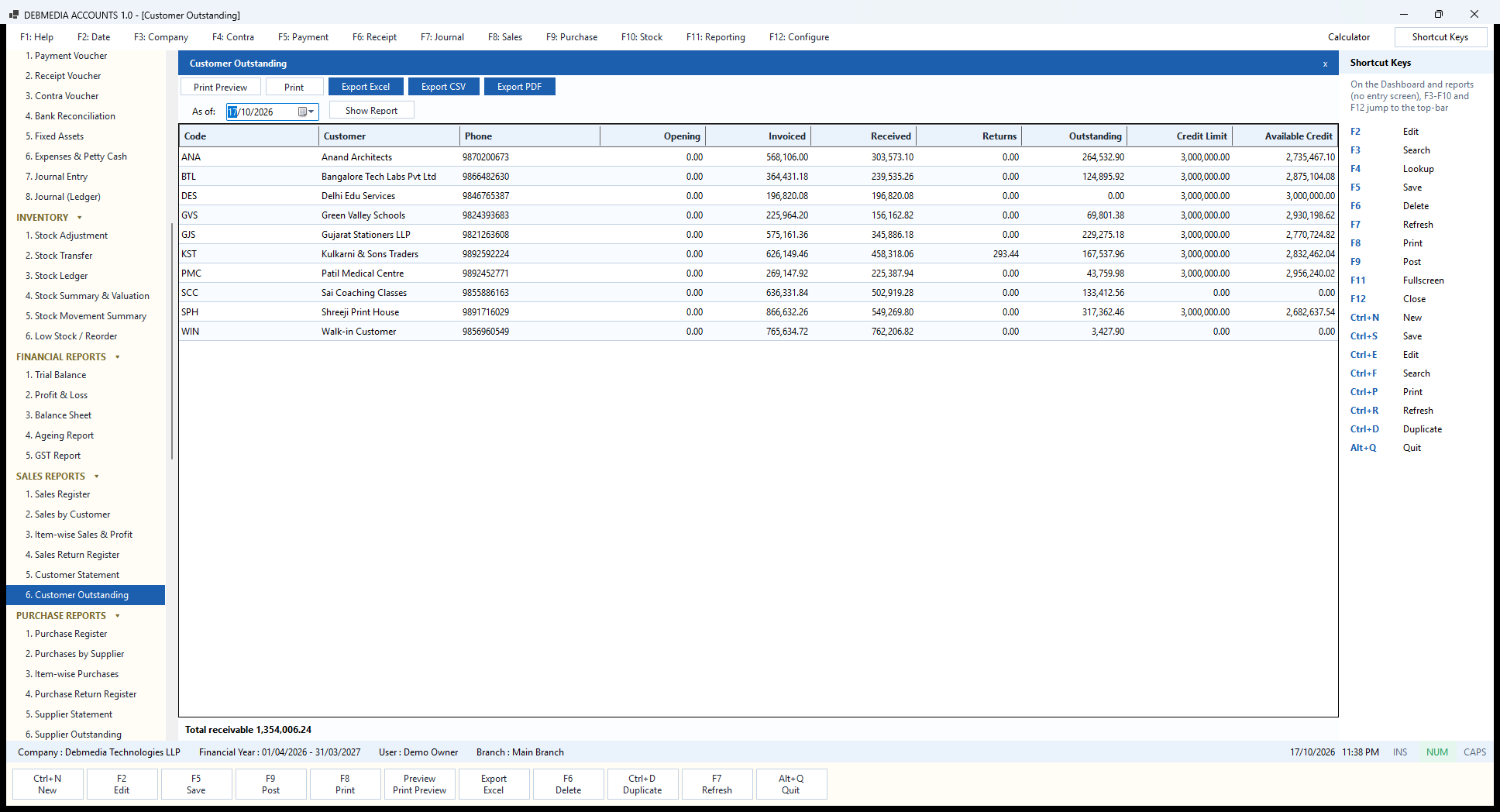The height and width of the screenshot is (812, 1500).
Task: Click the Print Preview toolbar button
Action: pyautogui.click(x=220, y=87)
